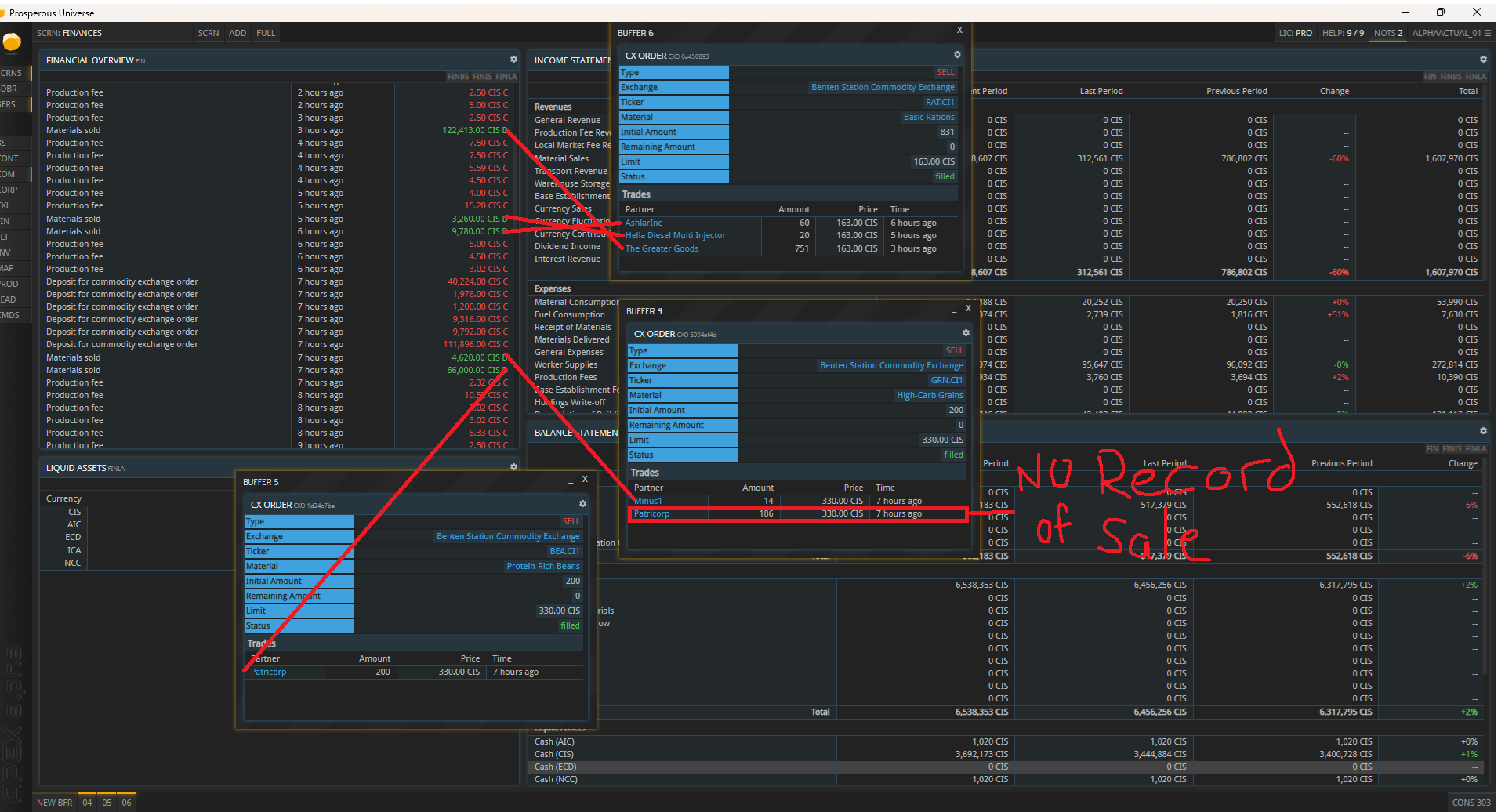Open settings gear of Financial Overview panel
The height and width of the screenshot is (812, 1505).
pyautogui.click(x=513, y=60)
